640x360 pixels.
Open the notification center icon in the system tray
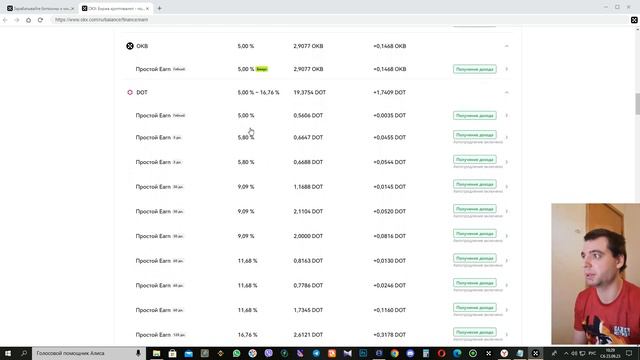629,353
